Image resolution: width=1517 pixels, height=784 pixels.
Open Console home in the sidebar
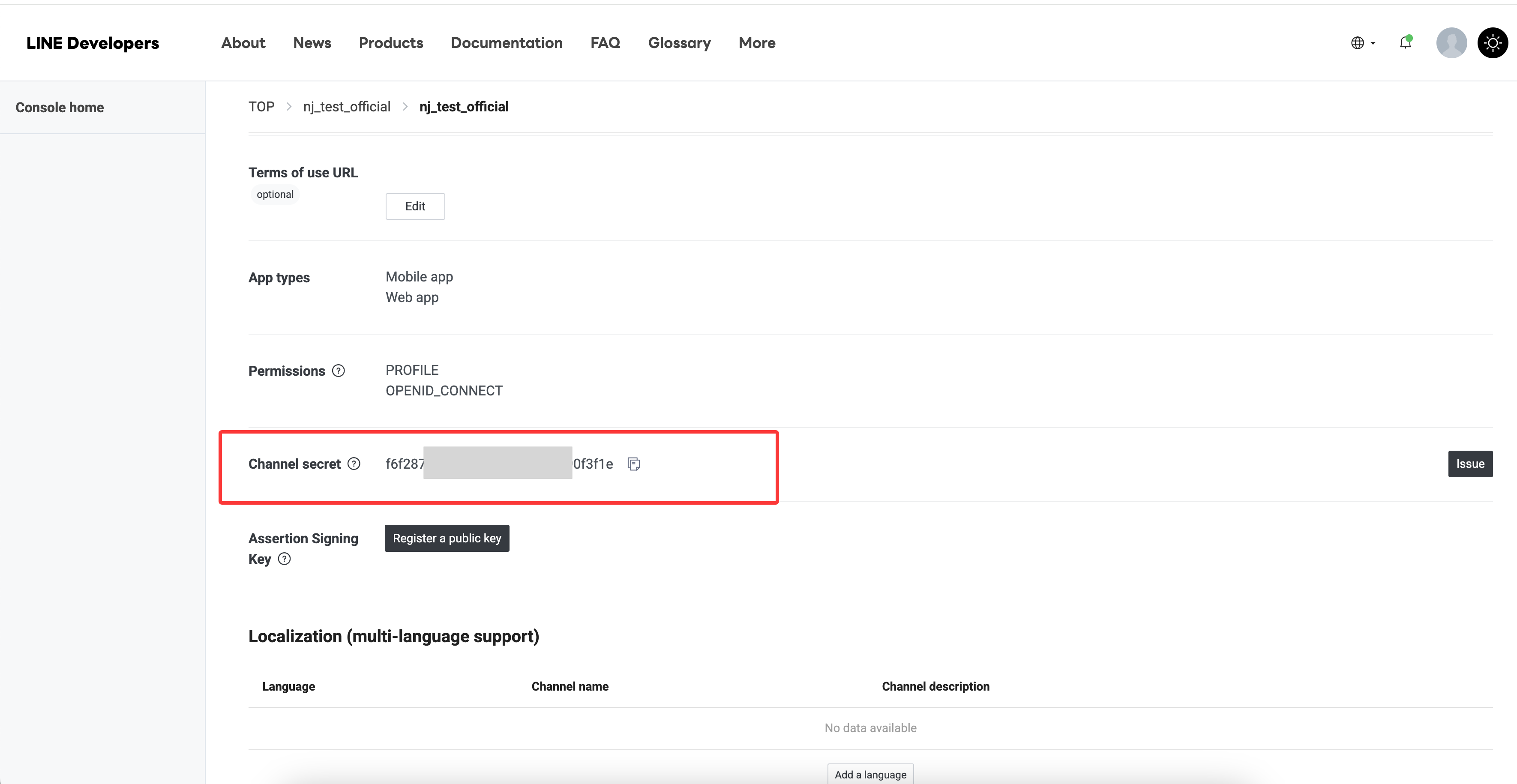[x=60, y=108]
